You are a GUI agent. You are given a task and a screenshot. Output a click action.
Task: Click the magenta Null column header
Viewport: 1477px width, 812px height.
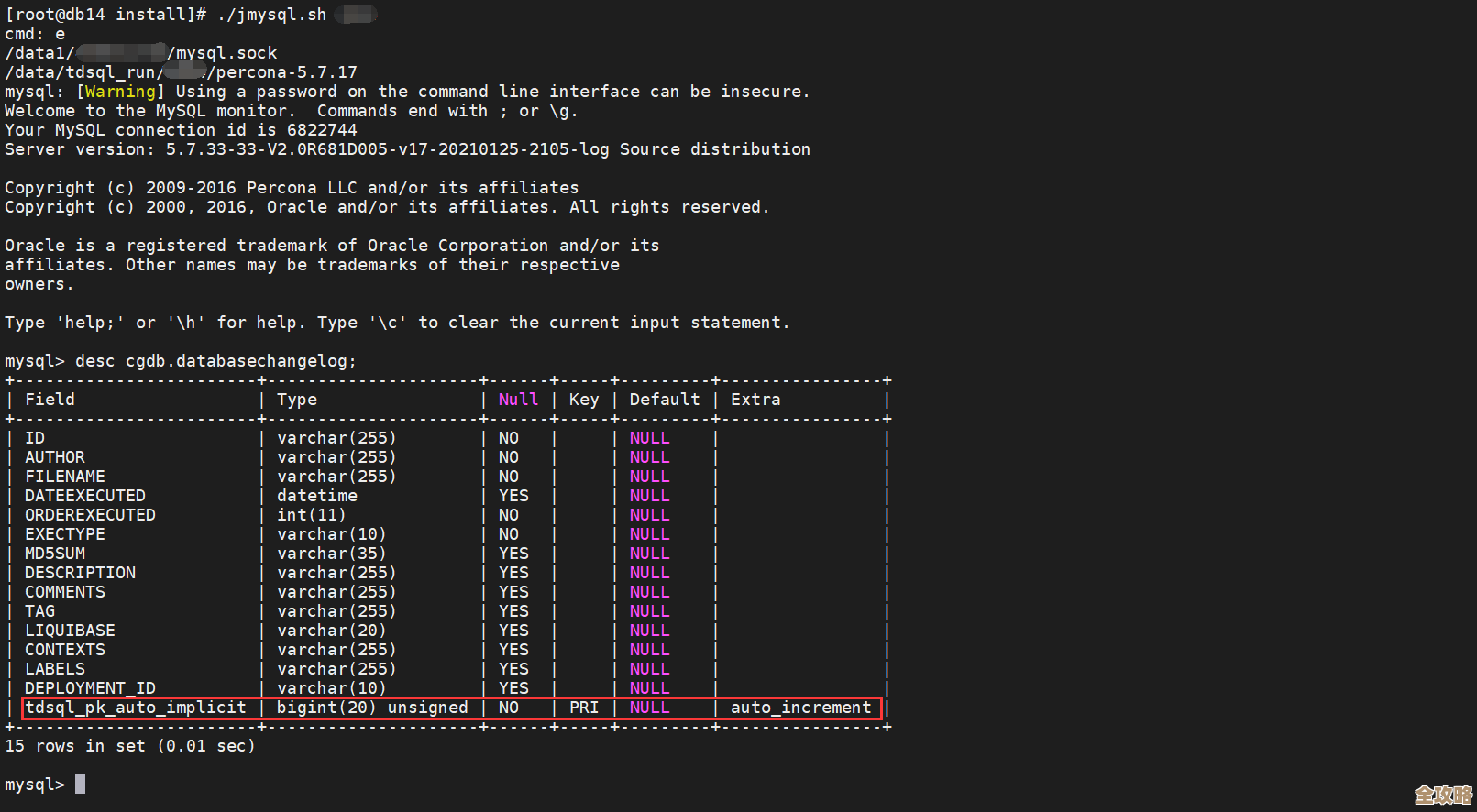(x=518, y=400)
